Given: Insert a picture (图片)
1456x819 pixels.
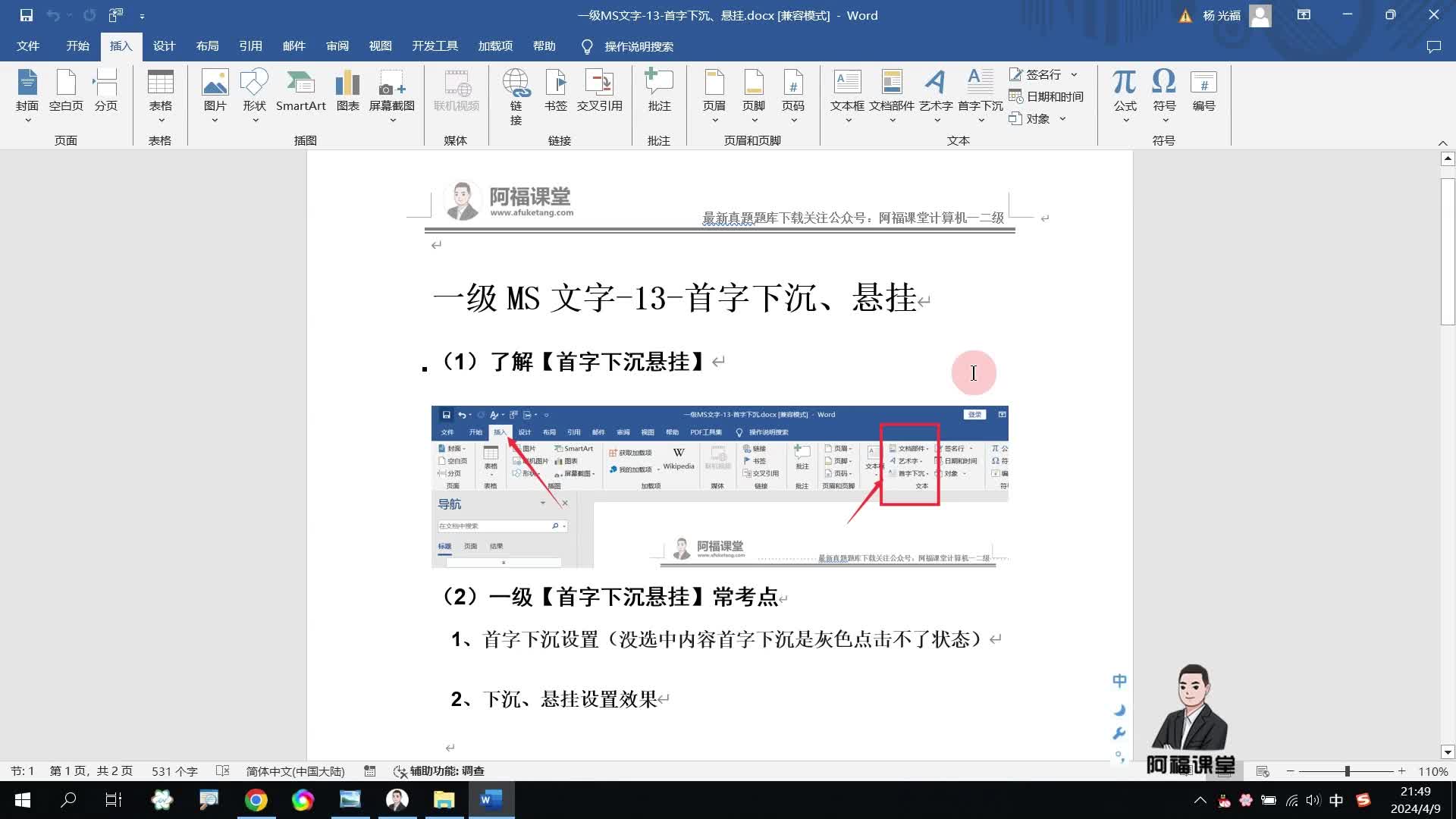Looking at the screenshot, I should point(215,96).
